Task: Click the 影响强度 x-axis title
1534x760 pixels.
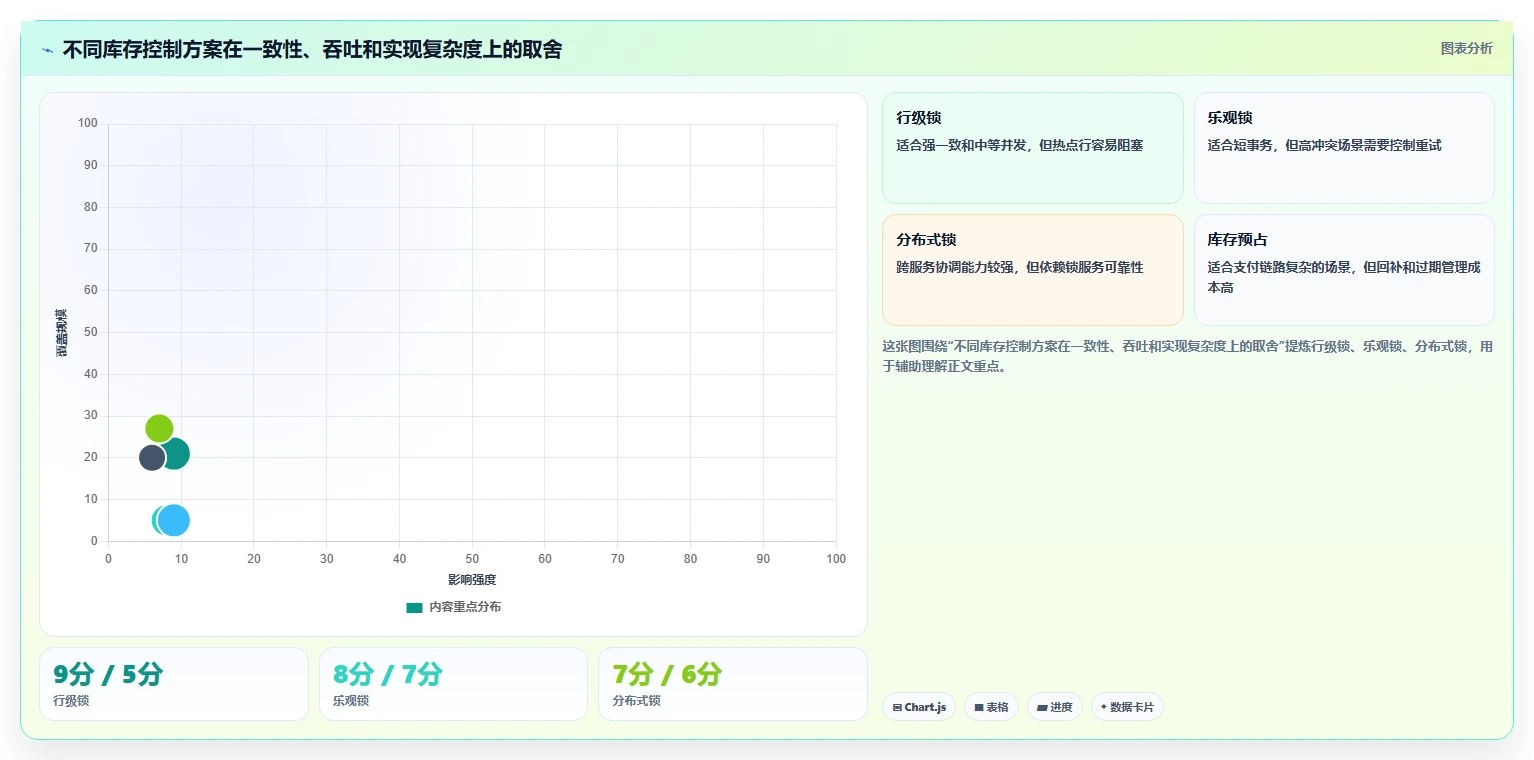Action: click(472, 580)
